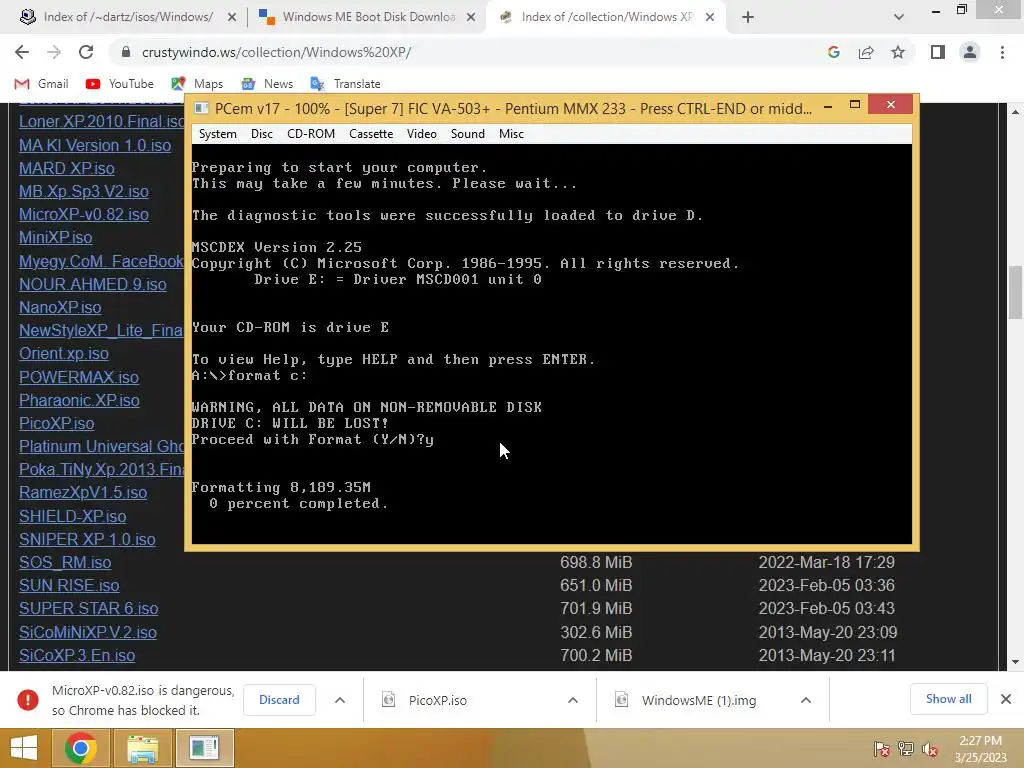Screen dimensions: 1024x768
Task: Open the Chrome profile avatar
Action: (x=970, y=52)
